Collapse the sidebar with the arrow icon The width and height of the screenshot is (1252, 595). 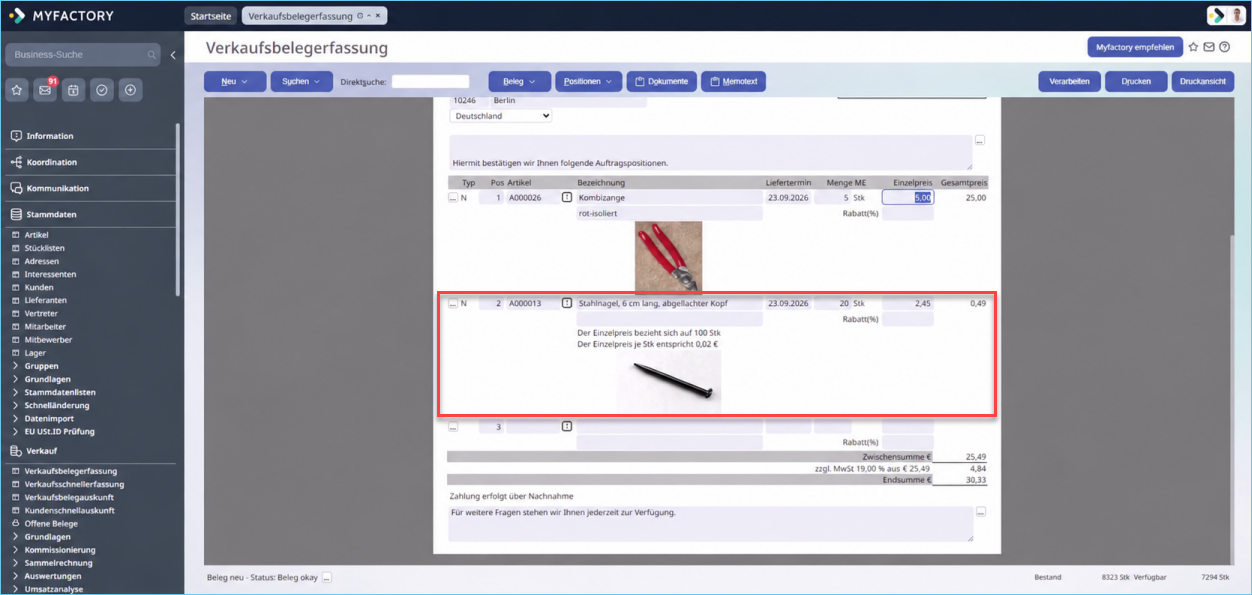173,55
